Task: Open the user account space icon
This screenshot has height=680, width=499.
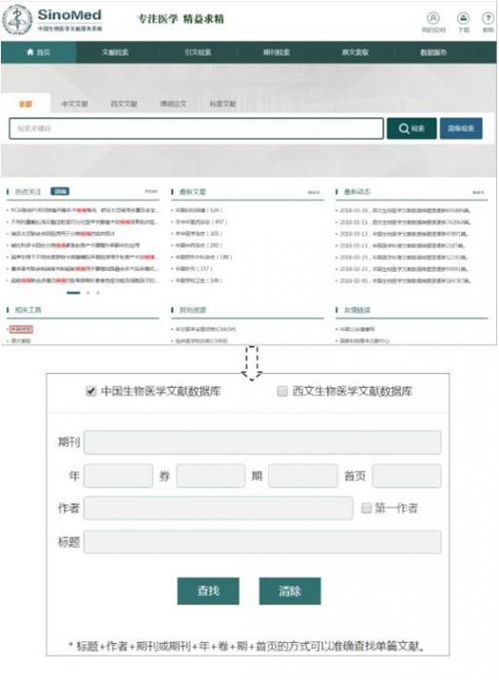Action: pos(433,18)
